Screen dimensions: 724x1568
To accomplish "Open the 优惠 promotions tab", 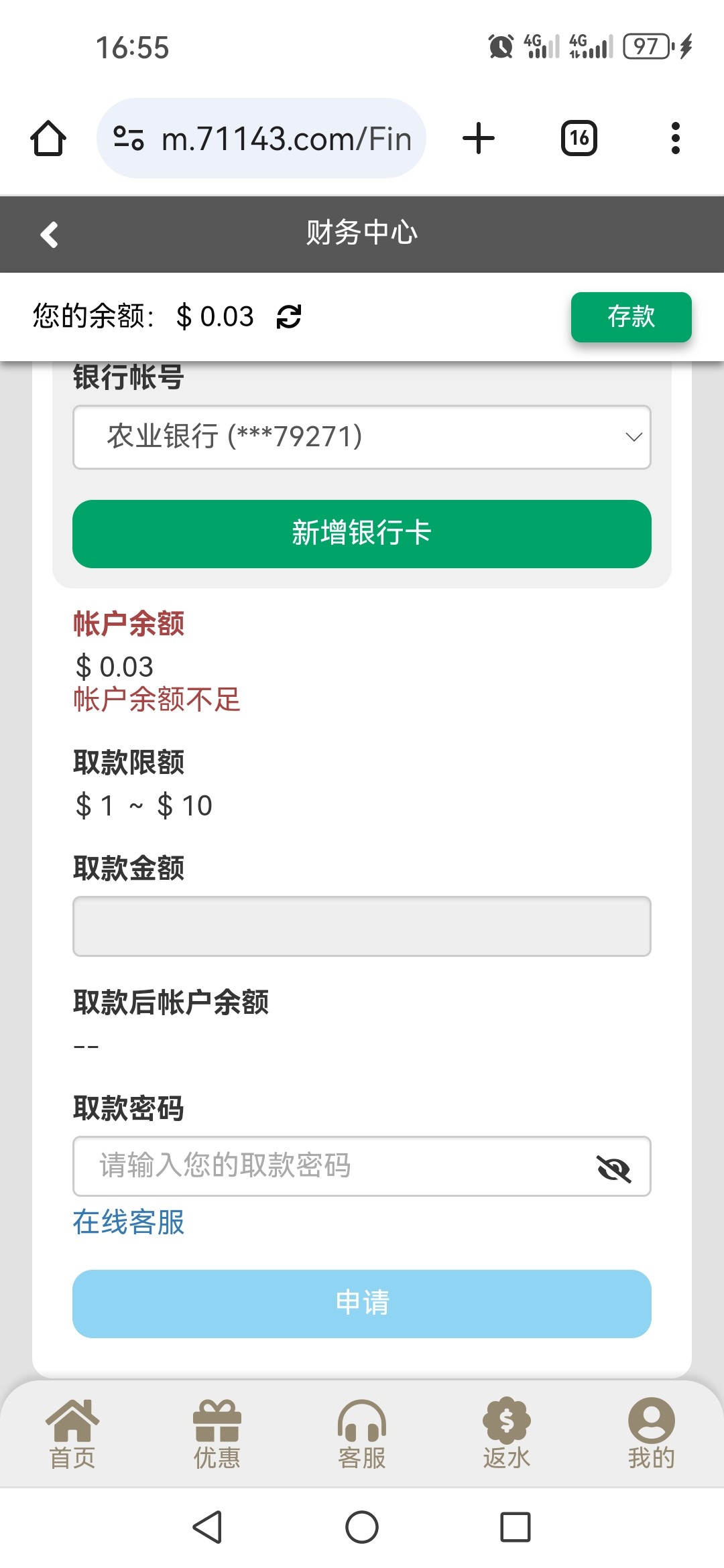I will click(x=217, y=1434).
